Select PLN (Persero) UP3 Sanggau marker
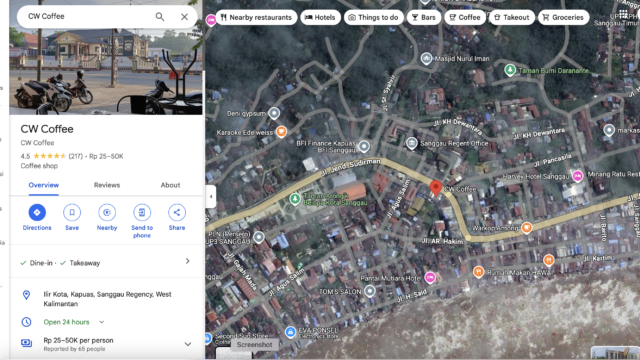Image resolution: width=640 pixels, height=360 pixels. pyautogui.click(x=259, y=237)
